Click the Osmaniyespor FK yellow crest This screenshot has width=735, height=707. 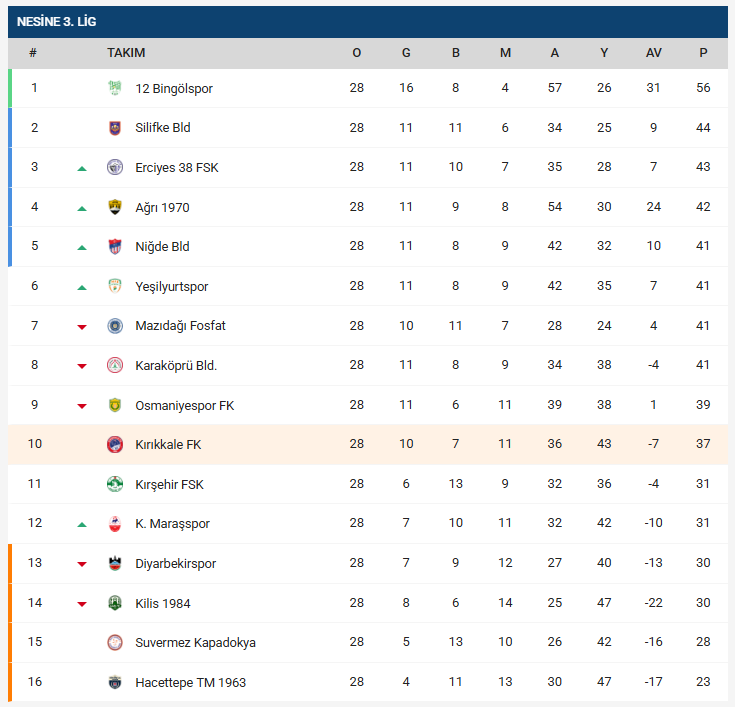(114, 405)
